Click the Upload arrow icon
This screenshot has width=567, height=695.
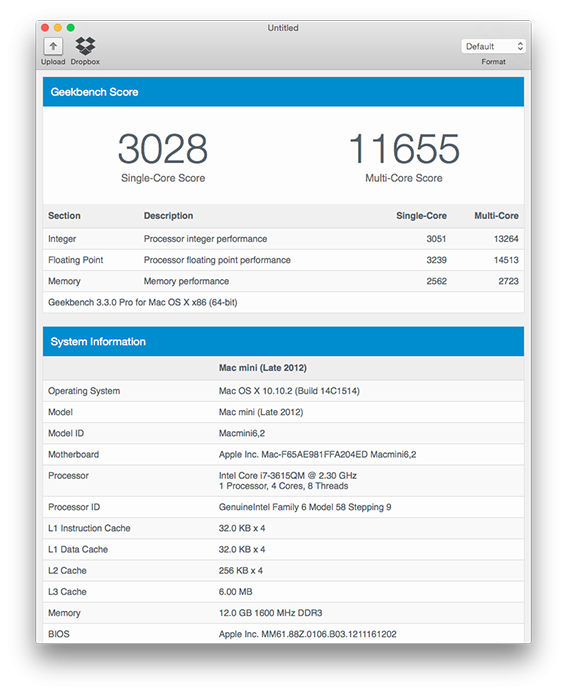[53, 46]
